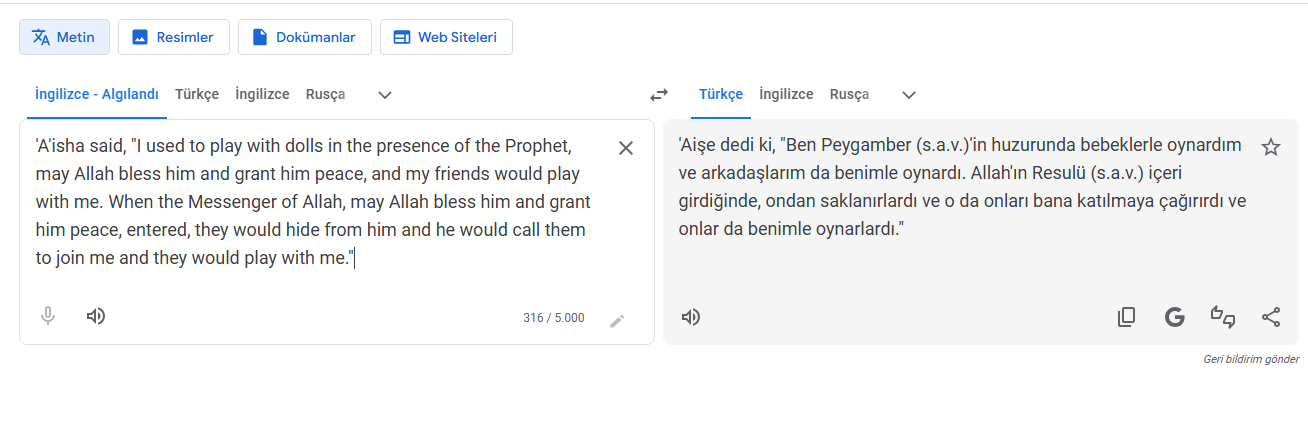Screen dimensions: 1308x433
Task: Click Geri bildirim gönder link
Action: (x=1251, y=359)
